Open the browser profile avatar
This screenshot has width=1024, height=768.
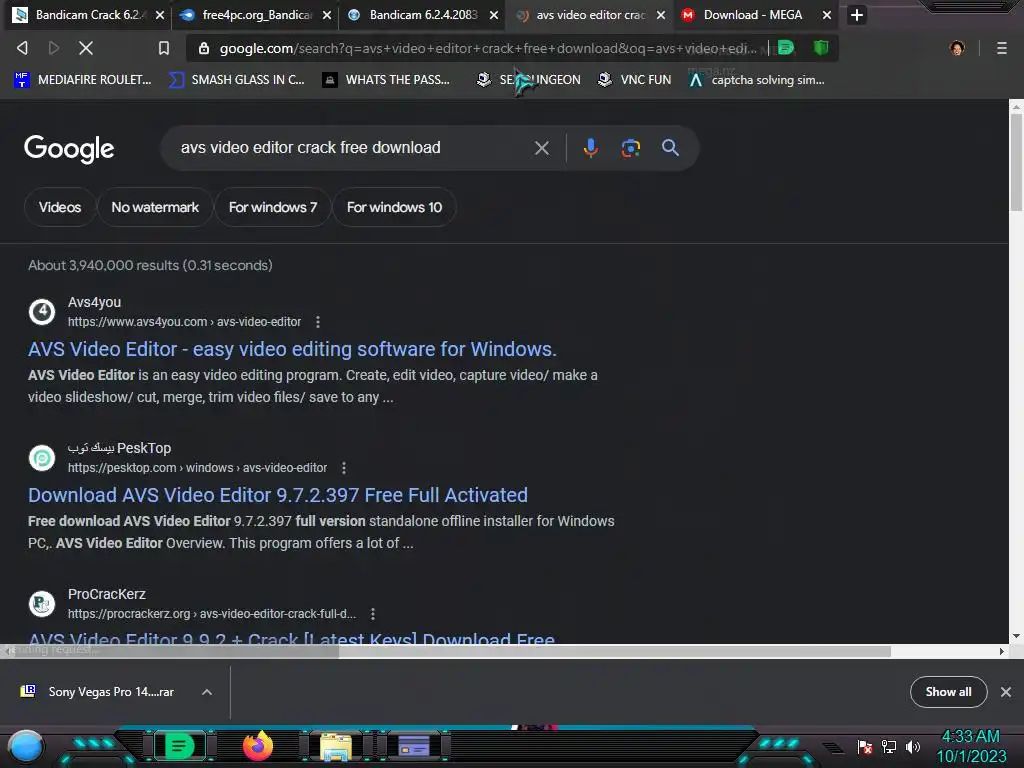coord(957,48)
